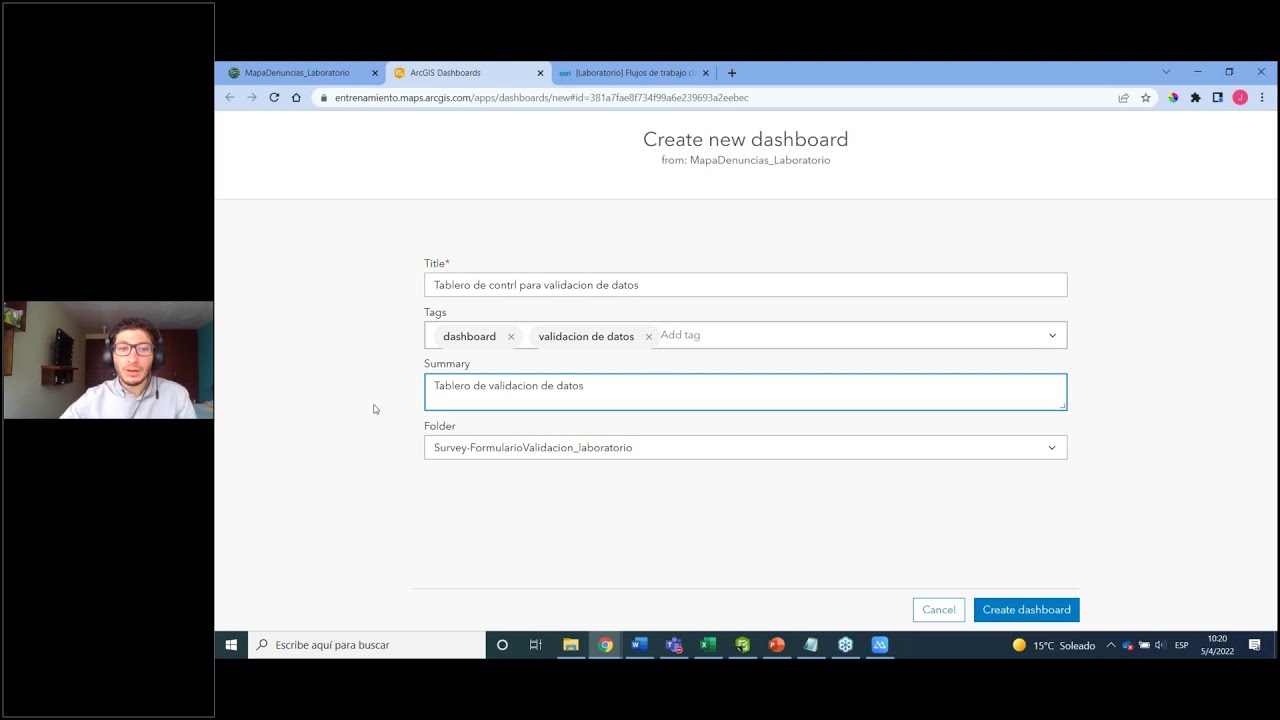Click the Create dashboard button
1280x720 pixels.
tap(1027, 610)
